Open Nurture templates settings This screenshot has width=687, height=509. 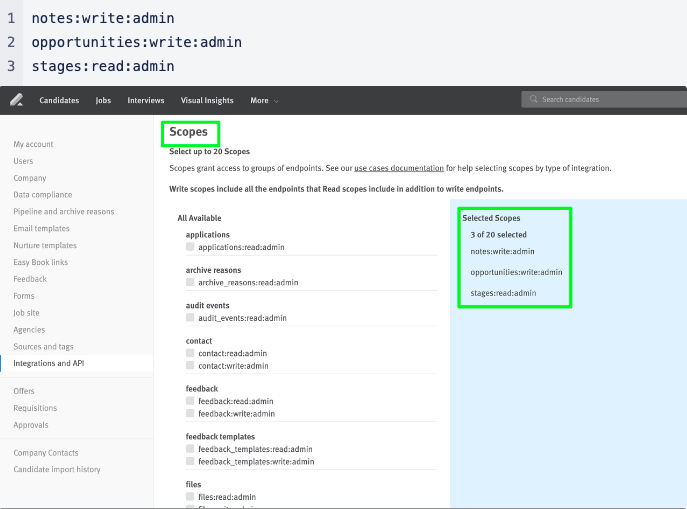(45, 245)
